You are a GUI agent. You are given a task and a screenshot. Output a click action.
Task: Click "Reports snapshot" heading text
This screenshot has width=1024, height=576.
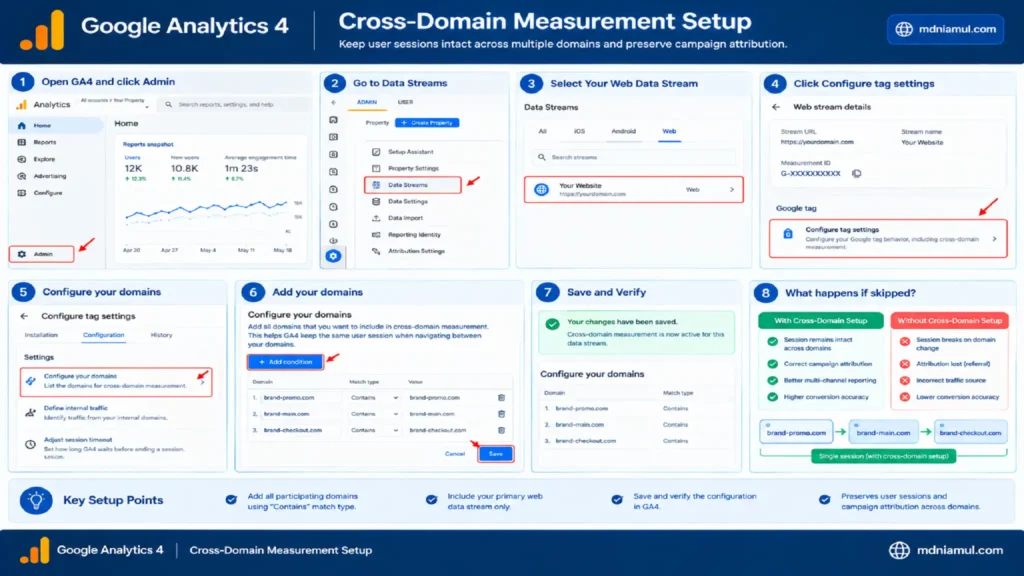tap(148, 144)
